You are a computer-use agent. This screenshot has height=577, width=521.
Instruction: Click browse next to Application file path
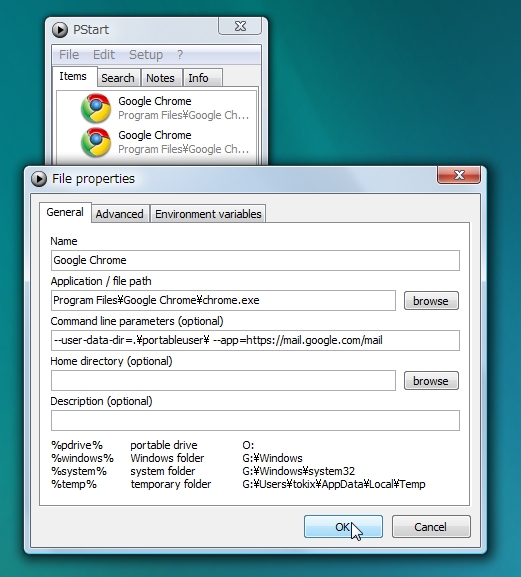tap(431, 301)
